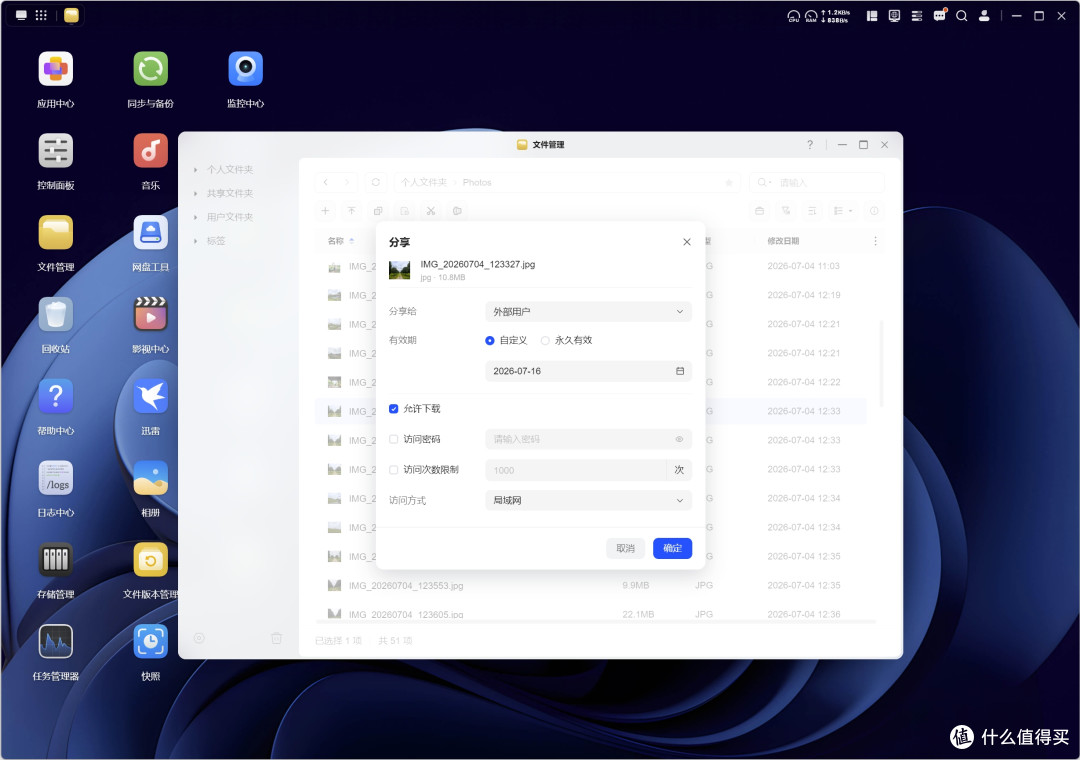Click the file list vertical scrollbar

point(882,362)
